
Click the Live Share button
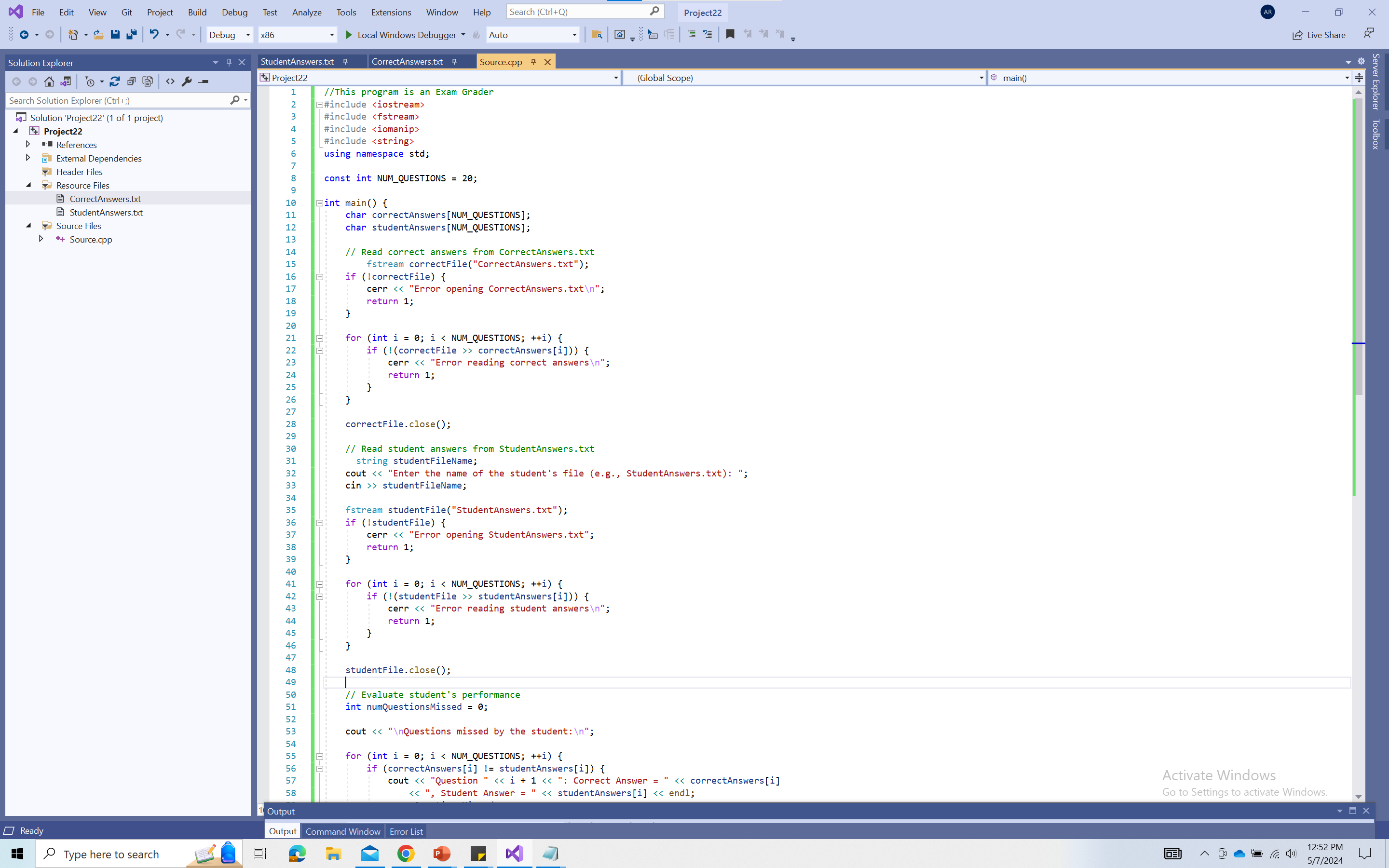click(1319, 34)
